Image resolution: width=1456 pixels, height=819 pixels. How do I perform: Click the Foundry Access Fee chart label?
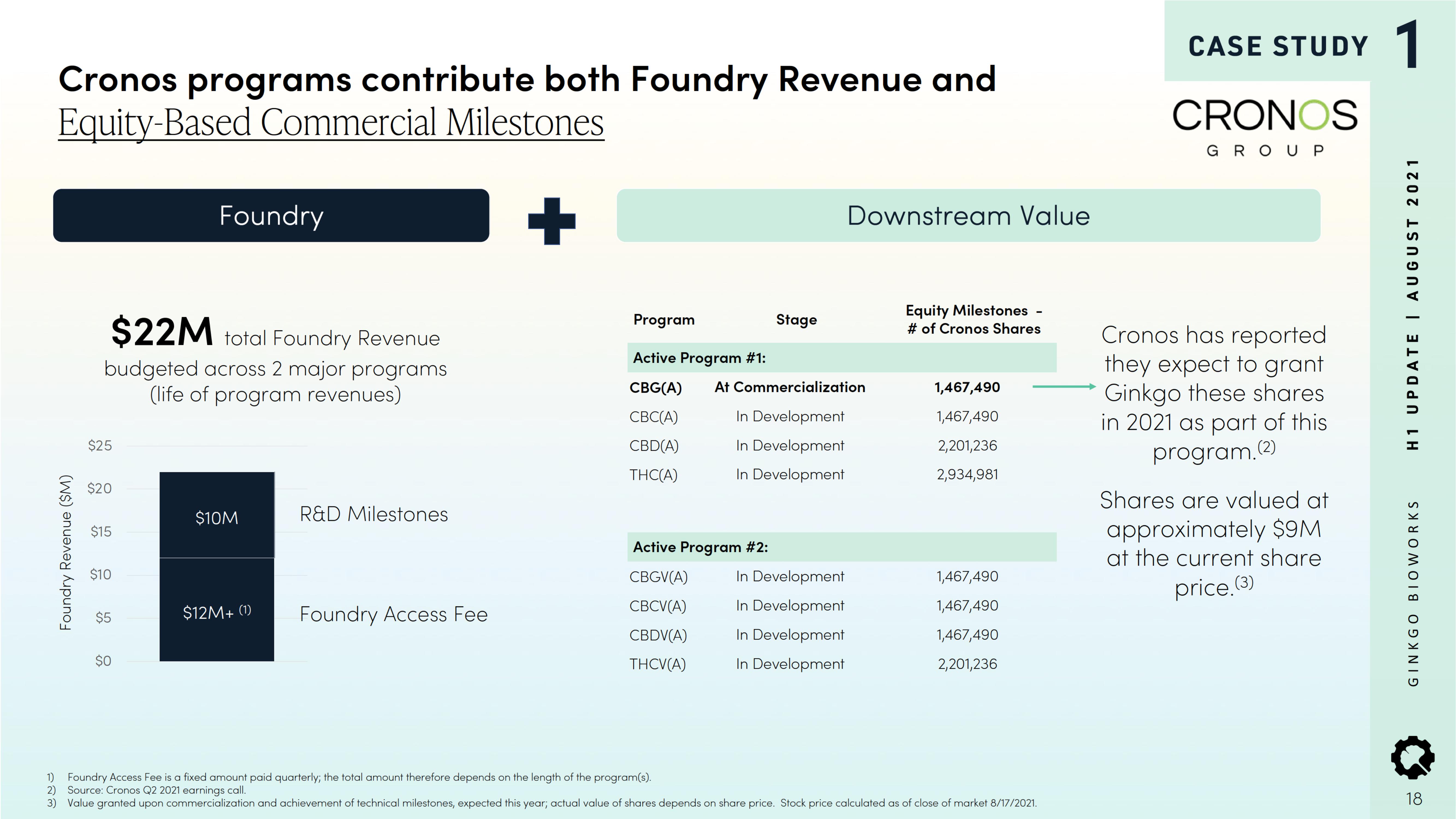tap(393, 615)
